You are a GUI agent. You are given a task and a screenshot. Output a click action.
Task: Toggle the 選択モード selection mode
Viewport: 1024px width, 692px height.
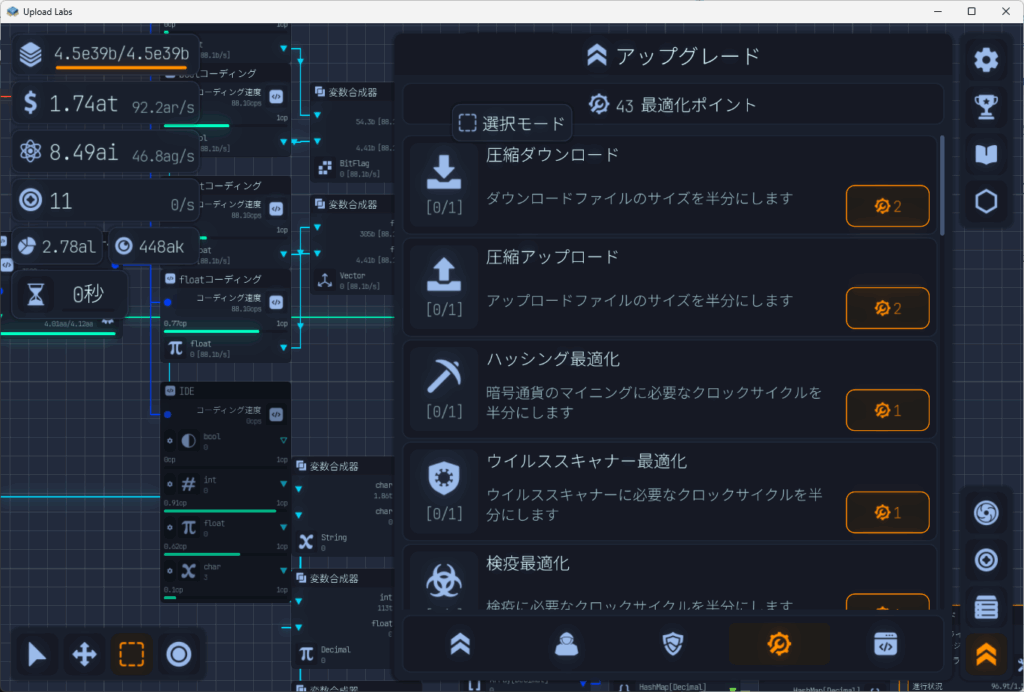click(x=513, y=124)
